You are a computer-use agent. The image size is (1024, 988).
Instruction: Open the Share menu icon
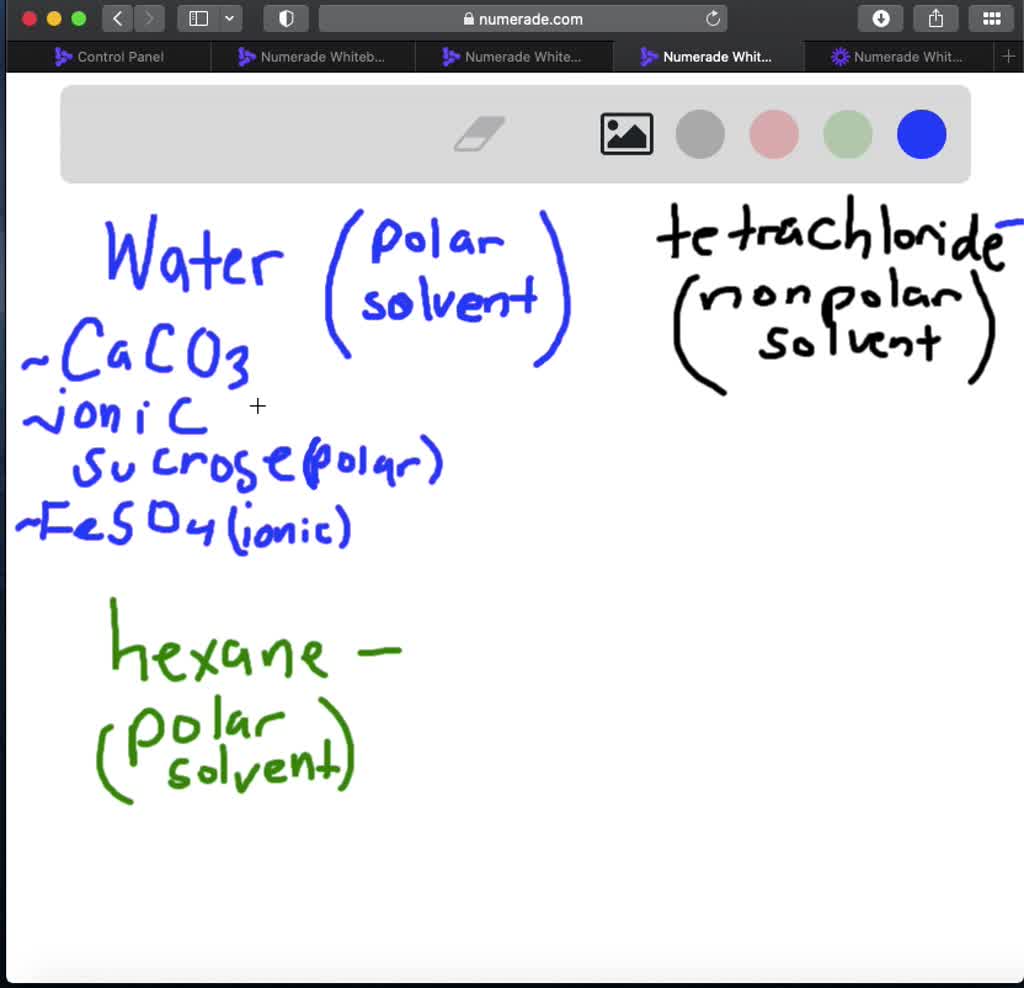pos(935,18)
